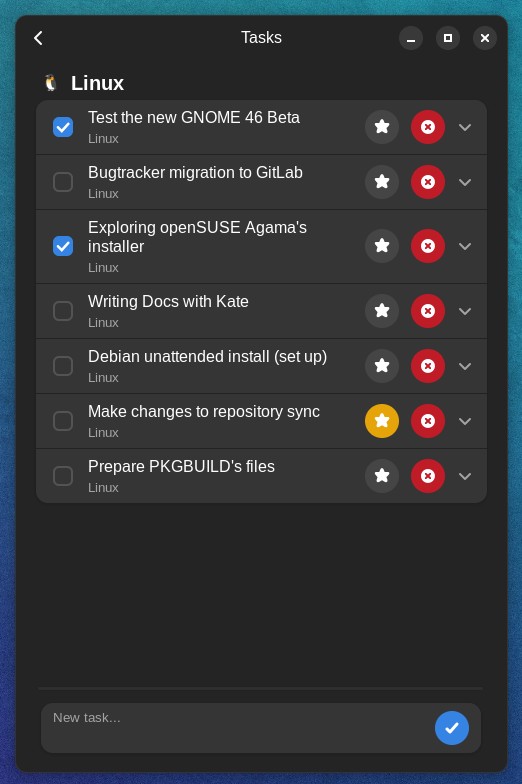
Task: Expand the Writing Docs with Kate row
Action: (x=465, y=311)
